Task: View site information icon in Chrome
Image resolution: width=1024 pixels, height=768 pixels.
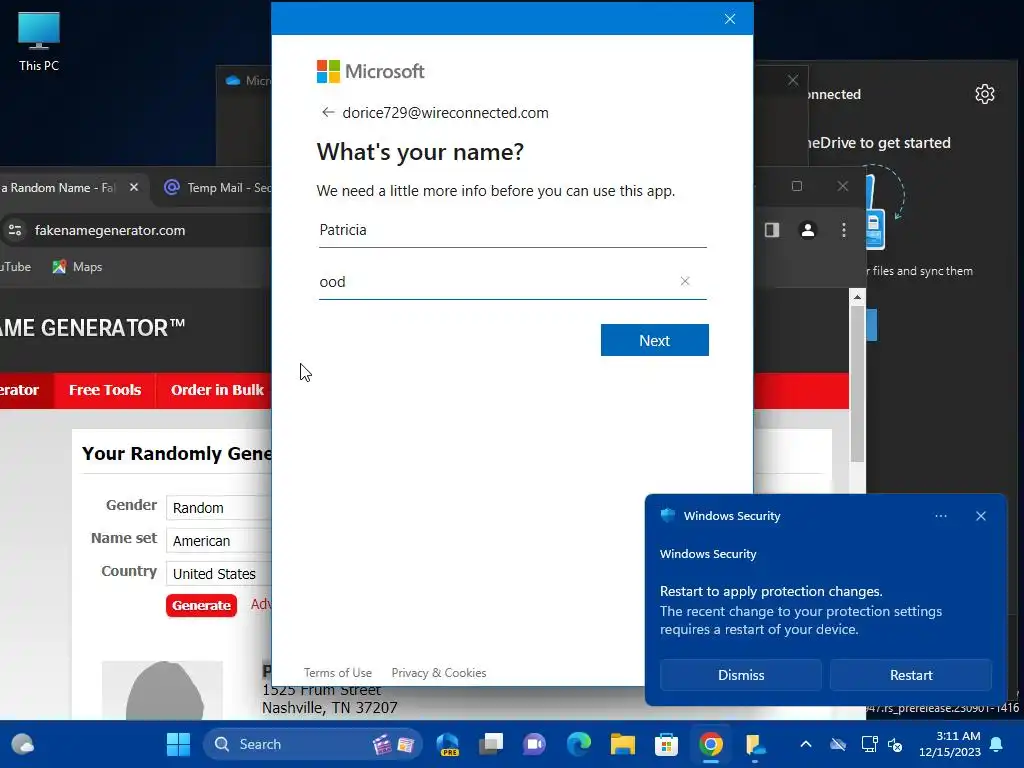Action: (x=15, y=230)
